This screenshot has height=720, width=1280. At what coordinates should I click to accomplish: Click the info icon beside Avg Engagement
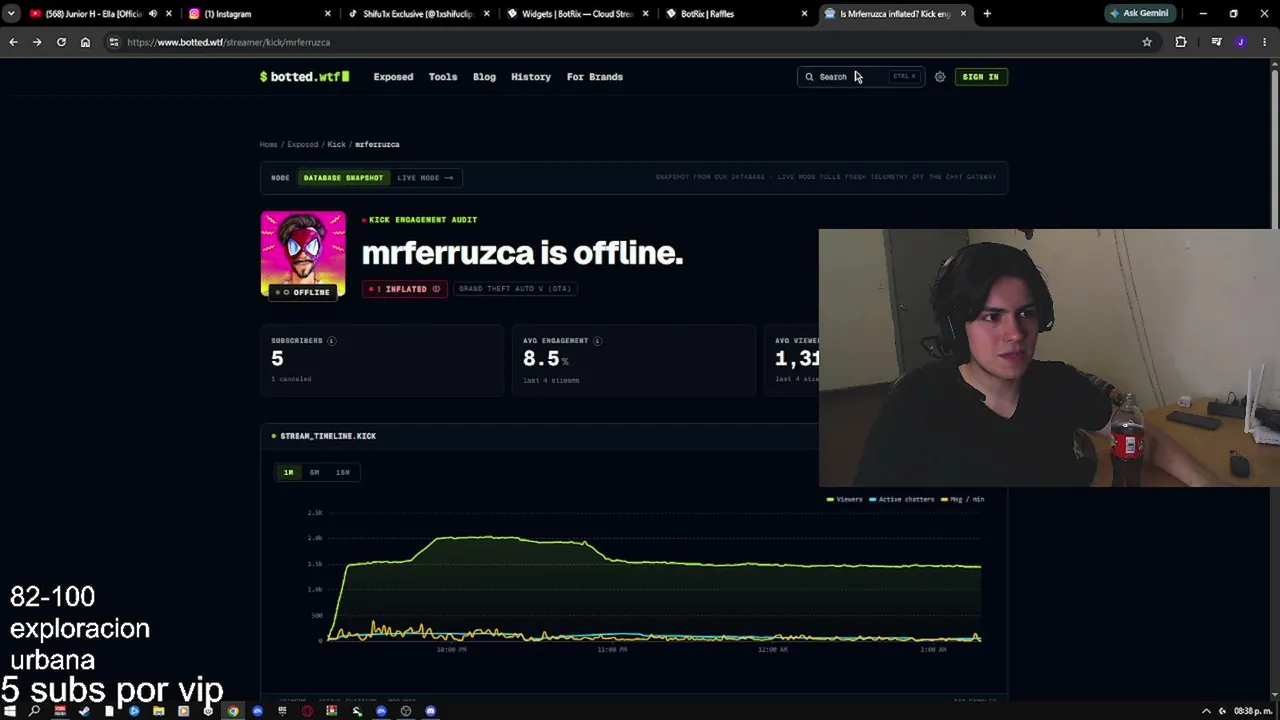[597, 341]
